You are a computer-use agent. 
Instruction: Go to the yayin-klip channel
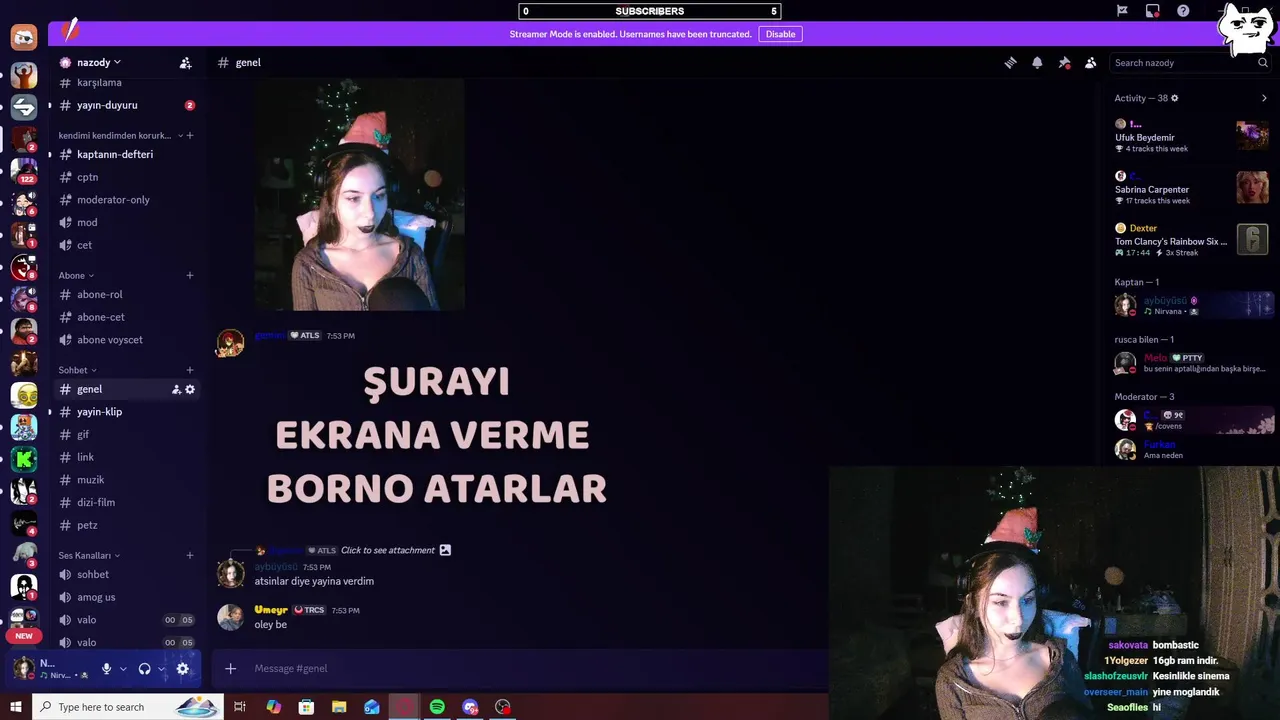coord(127,412)
